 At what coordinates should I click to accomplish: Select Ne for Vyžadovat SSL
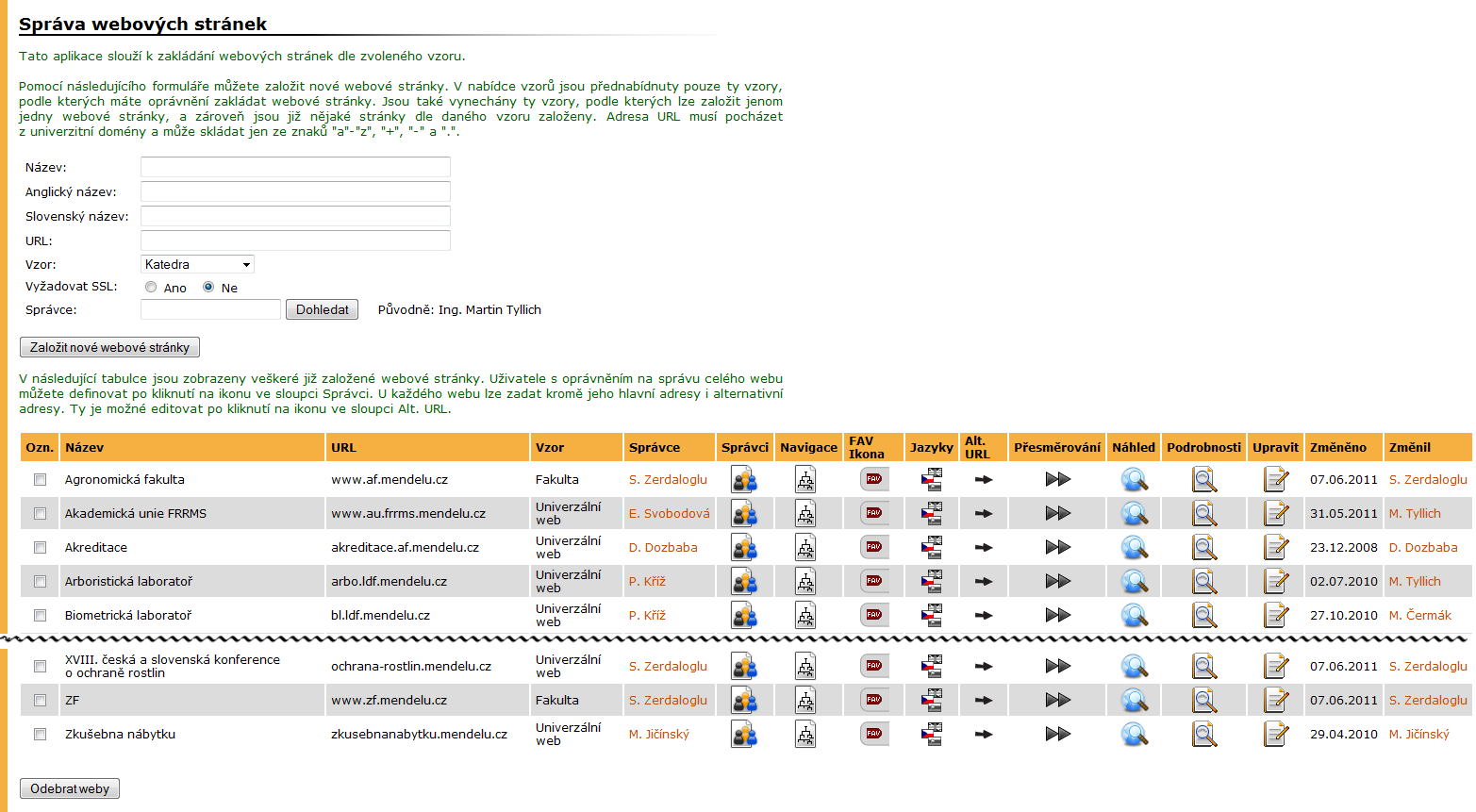pyautogui.click(x=208, y=288)
